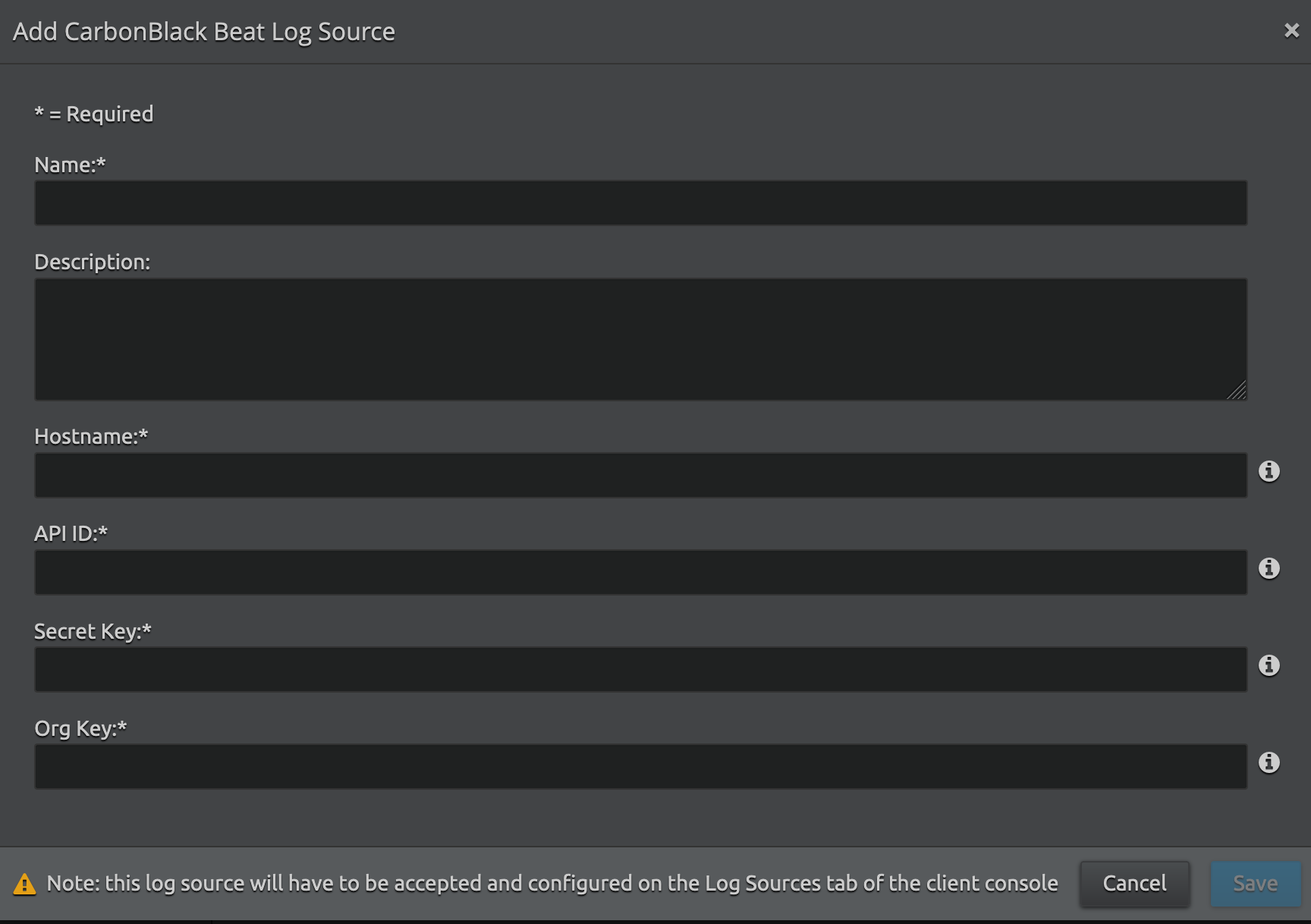The width and height of the screenshot is (1311, 924).
Task: Click the info icon beside API ID field
Action: [x=1269, y=568]
